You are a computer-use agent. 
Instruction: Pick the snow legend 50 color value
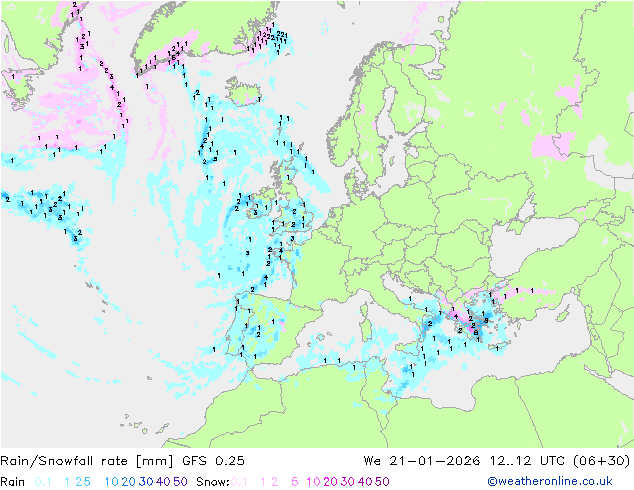click(383, 482)
